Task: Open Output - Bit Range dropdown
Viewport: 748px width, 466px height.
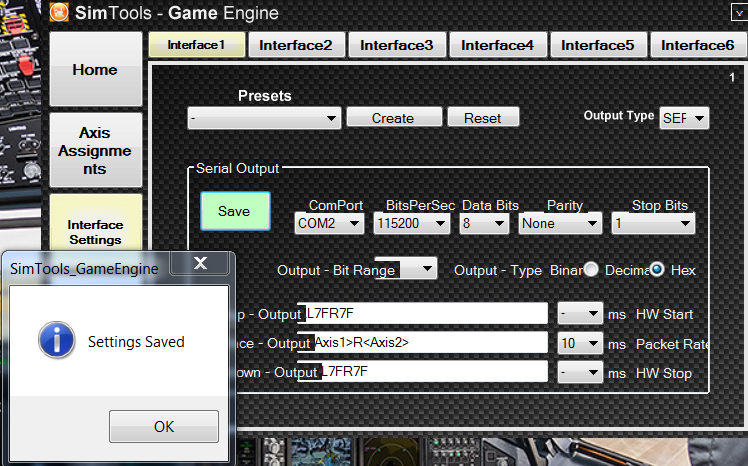Action: 418,269
